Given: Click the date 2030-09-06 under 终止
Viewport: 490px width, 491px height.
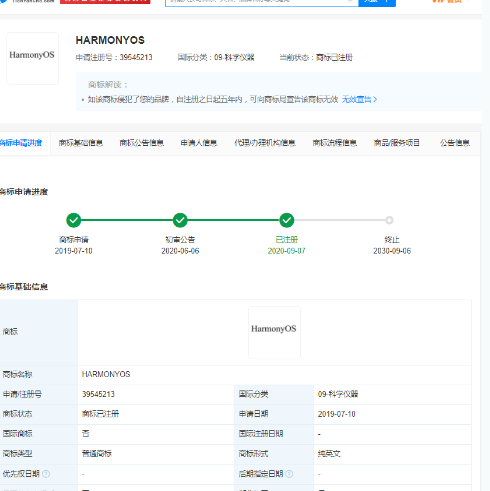Looking at the screenshot, I should [392, 251].
